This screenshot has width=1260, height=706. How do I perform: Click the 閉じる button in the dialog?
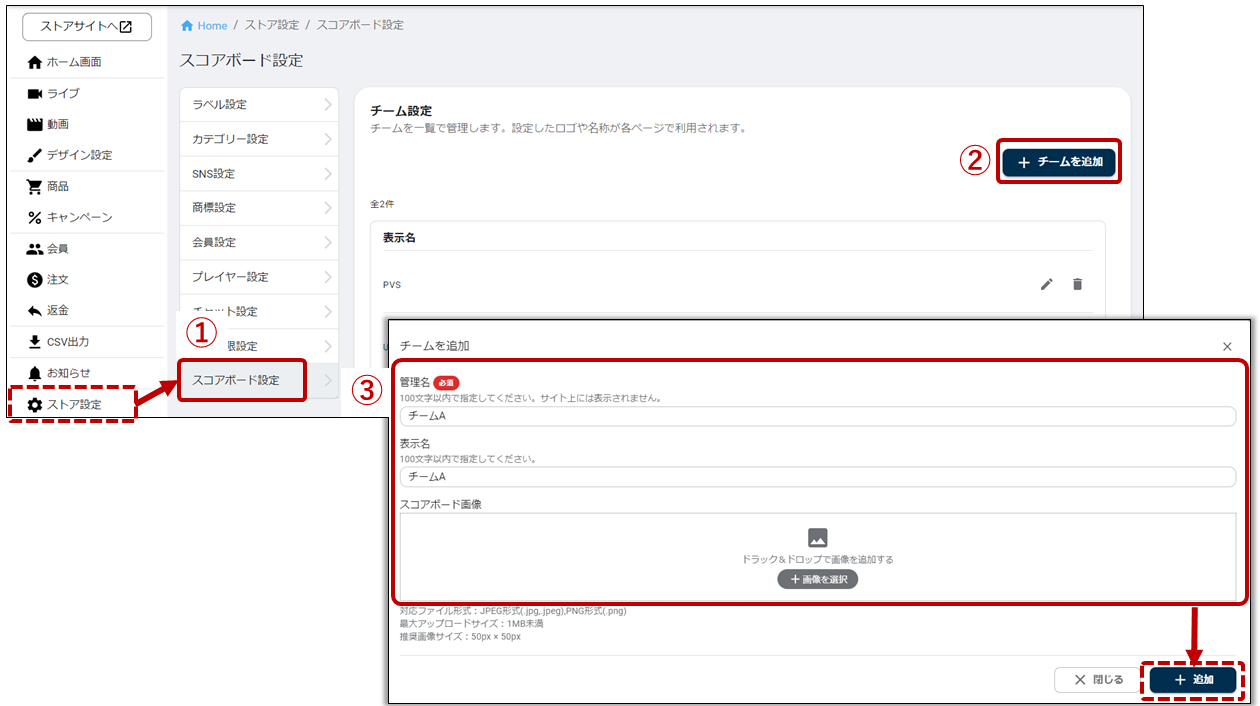[1098, 680]
